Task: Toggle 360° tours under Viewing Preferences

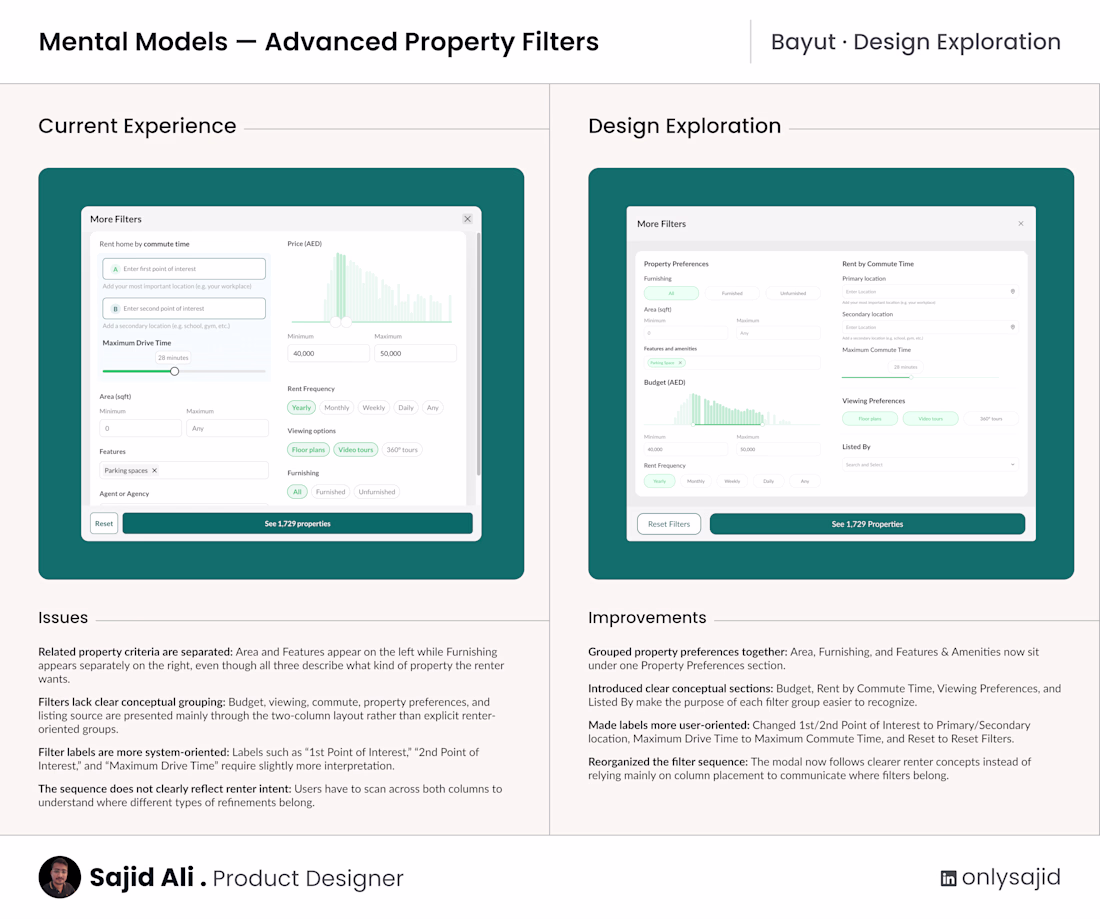Action: click(x=991, y=419)
